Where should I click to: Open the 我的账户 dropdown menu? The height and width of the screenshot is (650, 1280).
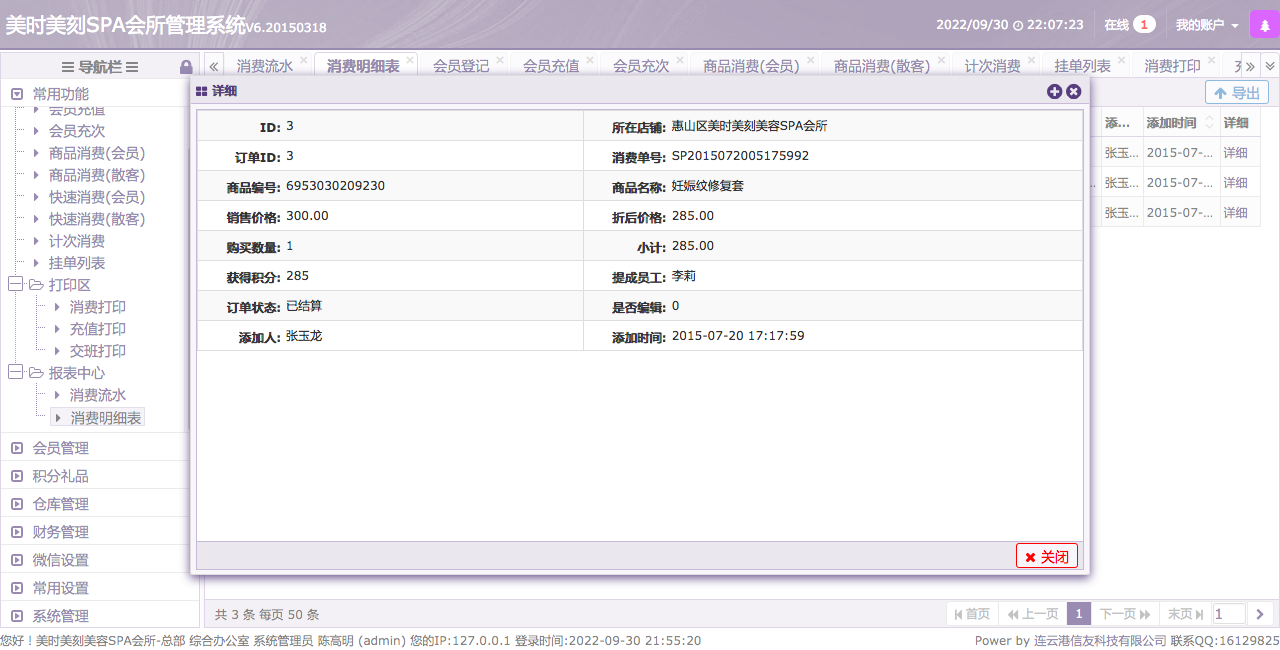(1206, 25)
